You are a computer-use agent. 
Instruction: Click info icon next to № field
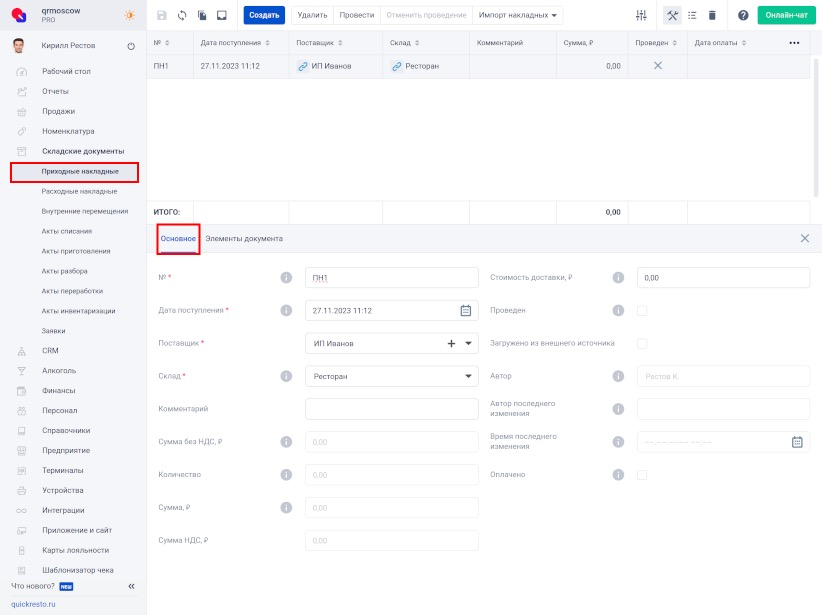[286, 277]
